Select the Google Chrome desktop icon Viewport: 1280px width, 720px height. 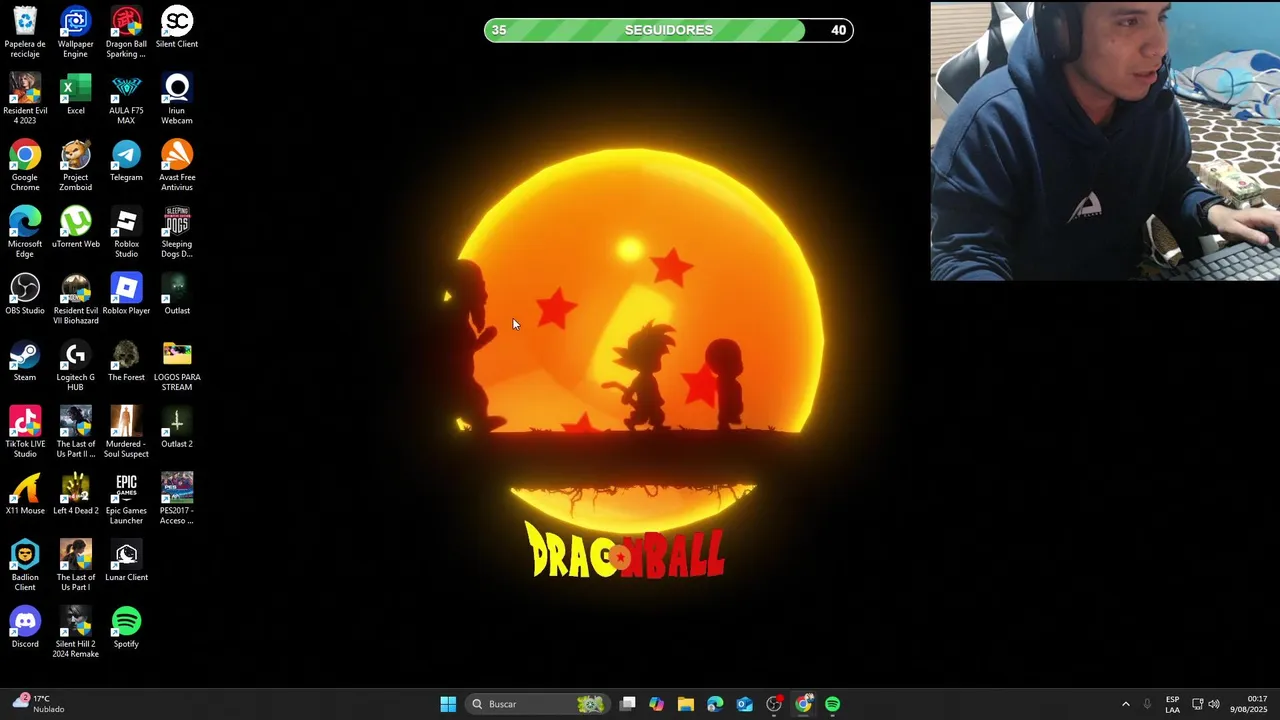[x=25, y=166]
